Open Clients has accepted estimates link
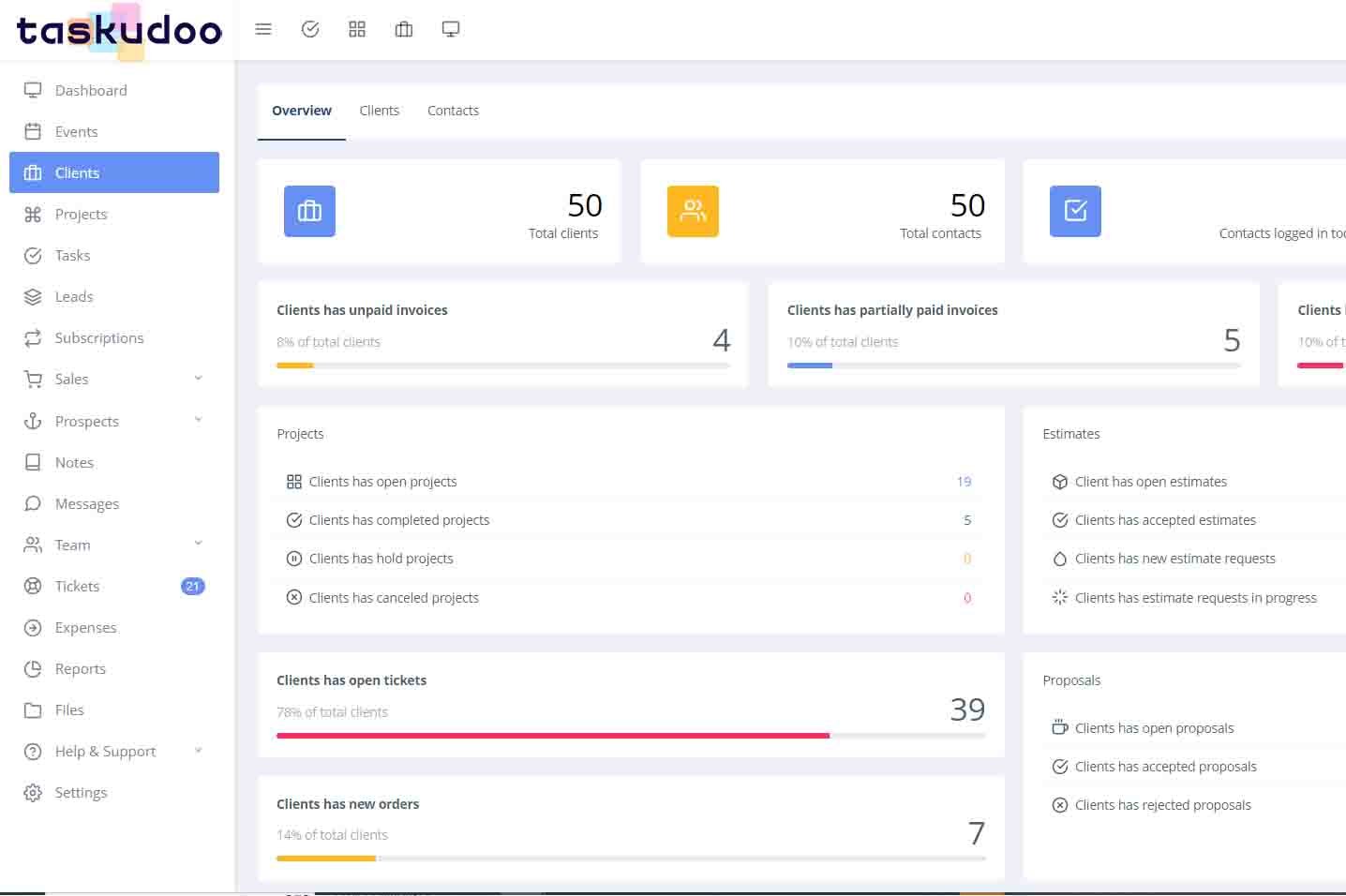Screen dimensions: 1346x896 pos(1165,520)
